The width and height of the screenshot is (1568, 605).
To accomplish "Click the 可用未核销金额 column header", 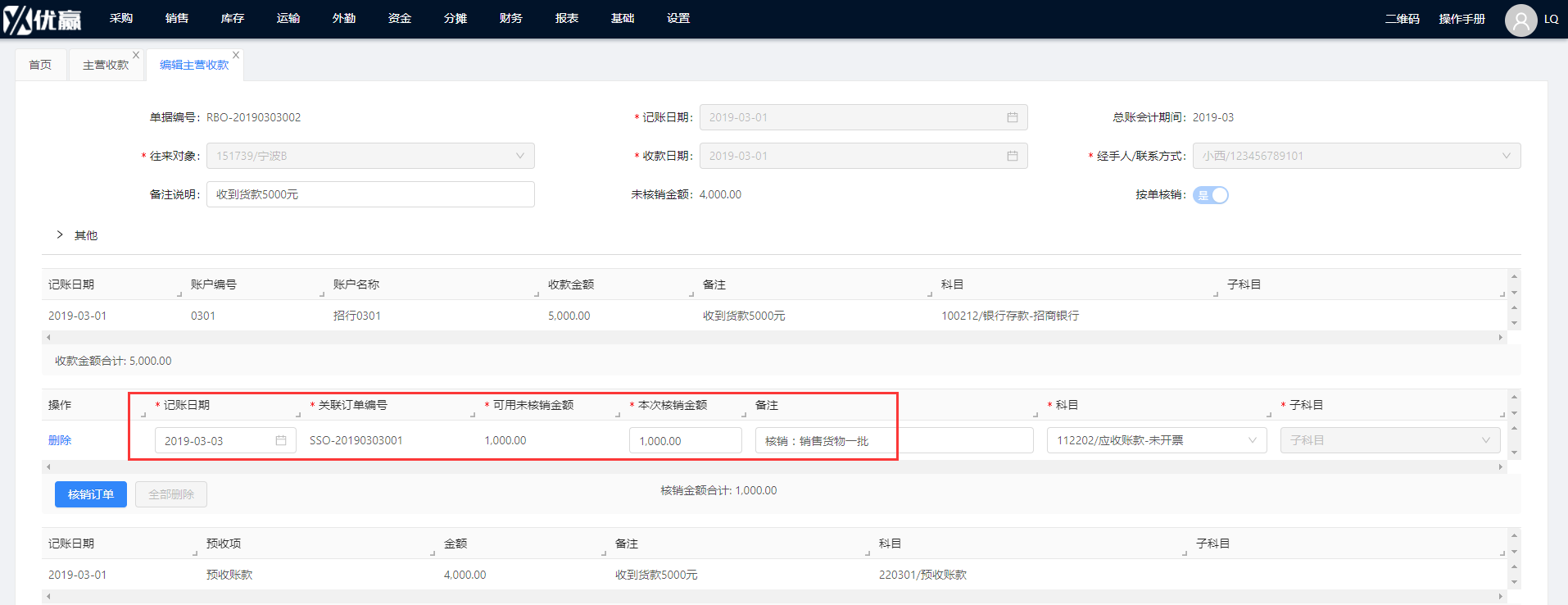I will point(533,405).
